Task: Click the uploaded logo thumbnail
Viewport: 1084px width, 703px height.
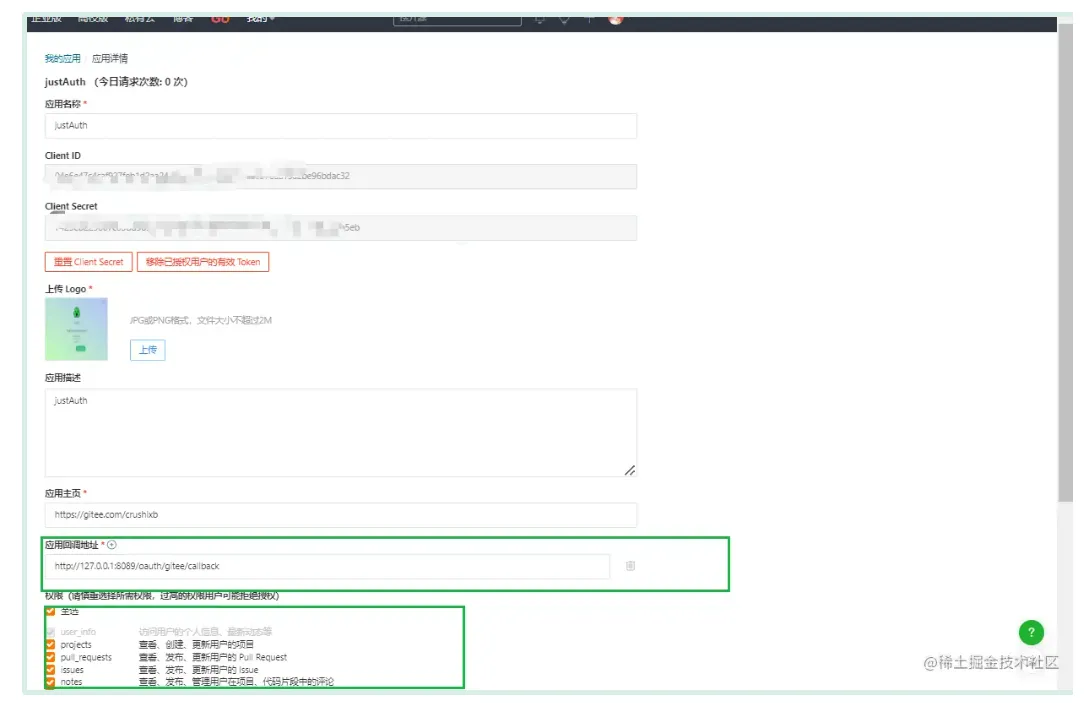Action: (76, 329)
